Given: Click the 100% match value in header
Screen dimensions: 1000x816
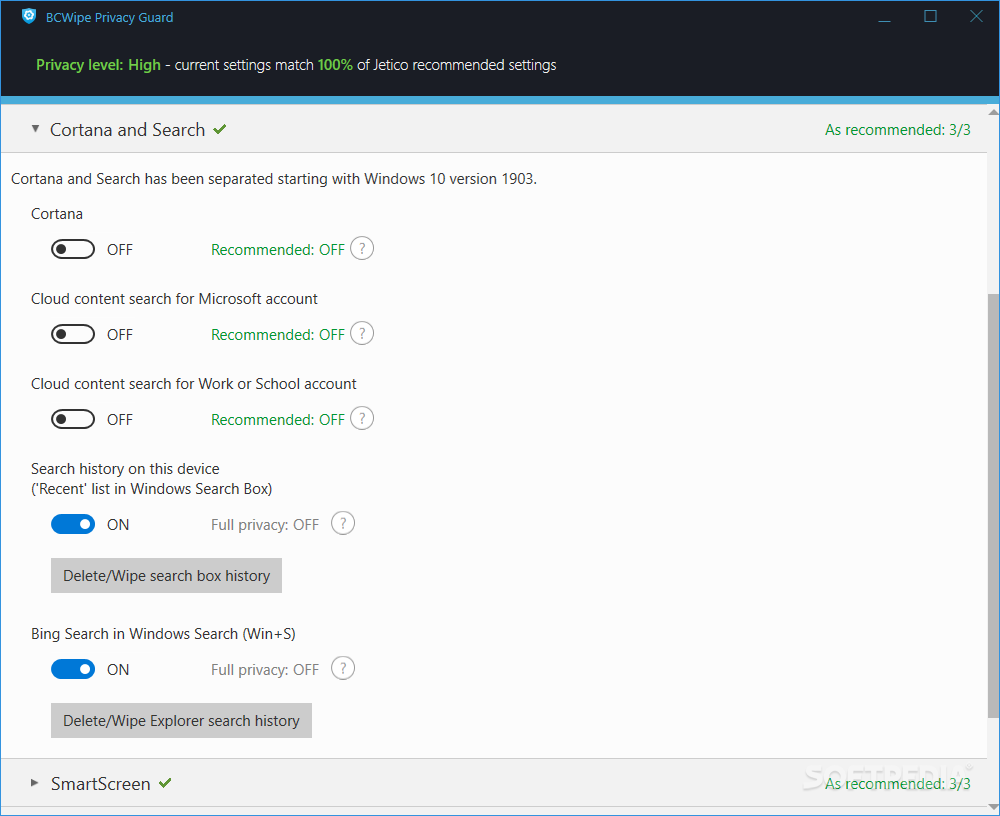Looking at the screenshot, I should coord(335,65).
